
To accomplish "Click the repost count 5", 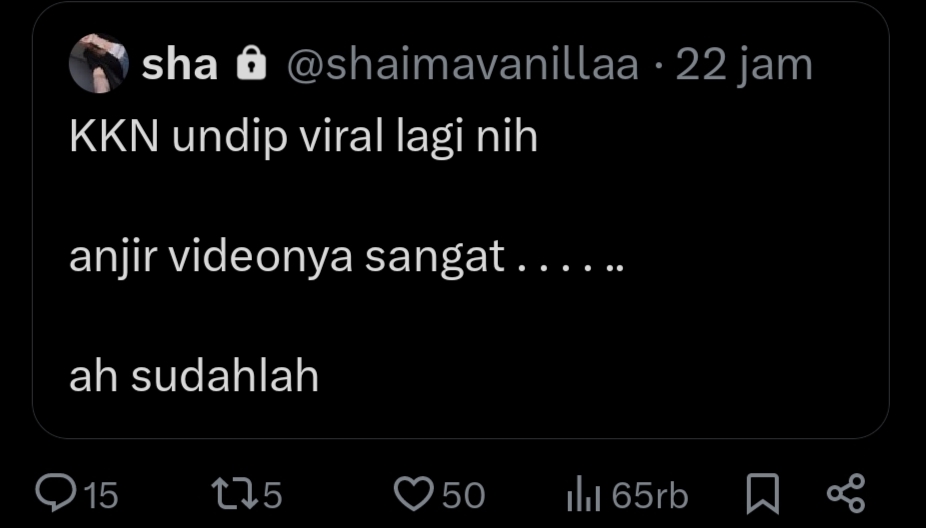I will (x=273, y=495).
